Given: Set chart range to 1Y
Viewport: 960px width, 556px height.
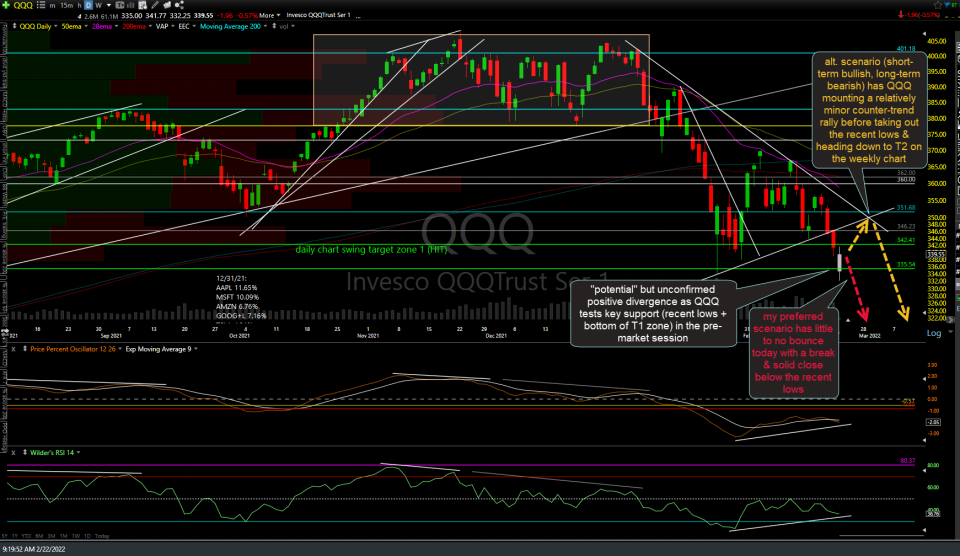Looking at the screenshot, I should [x=15, y=536].
